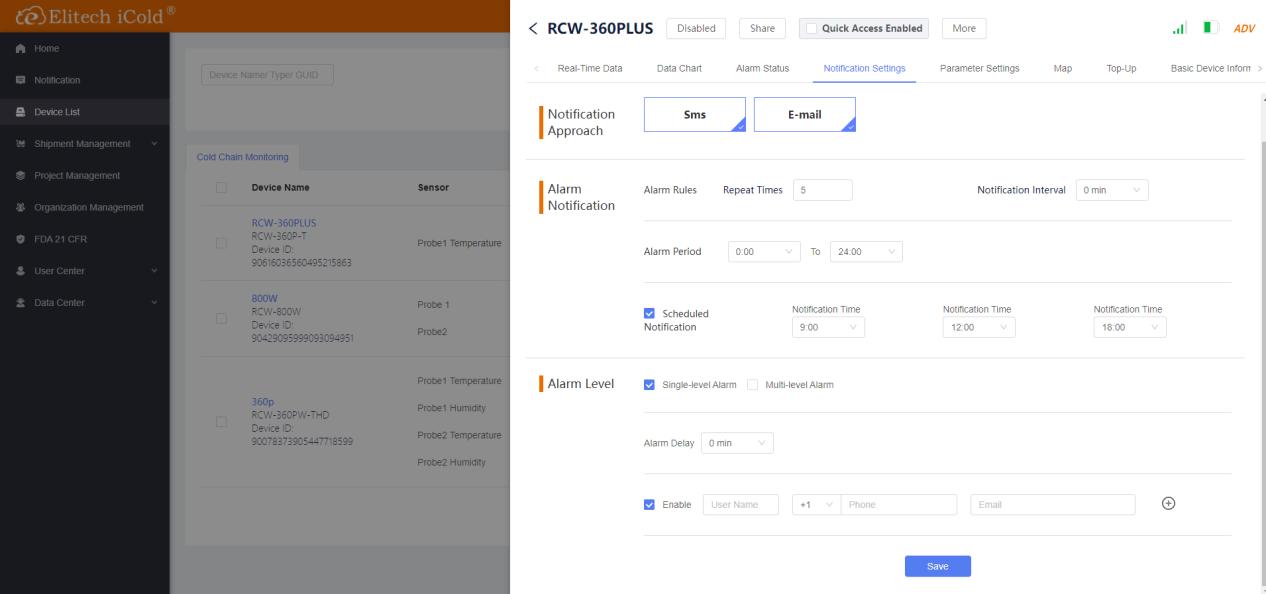Click the Disabled button
This screenshot has width=1266, height=594.
(x=695, y=28)
